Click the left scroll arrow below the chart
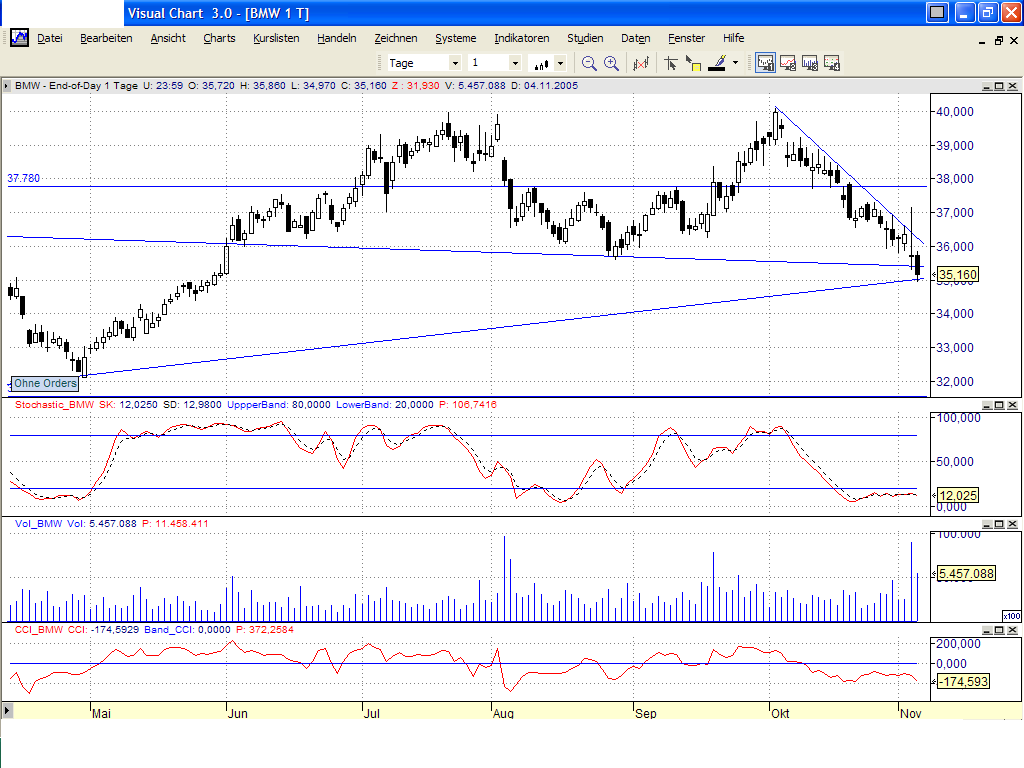 tap(9, 713)
